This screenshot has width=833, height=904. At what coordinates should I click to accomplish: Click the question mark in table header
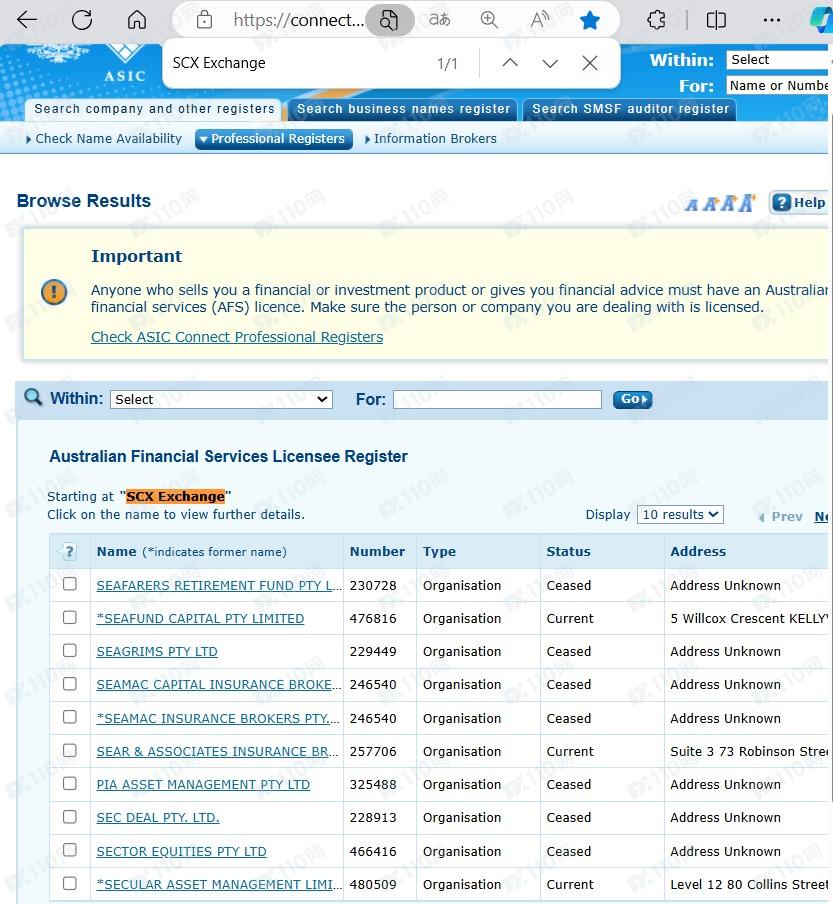[69, 552]
